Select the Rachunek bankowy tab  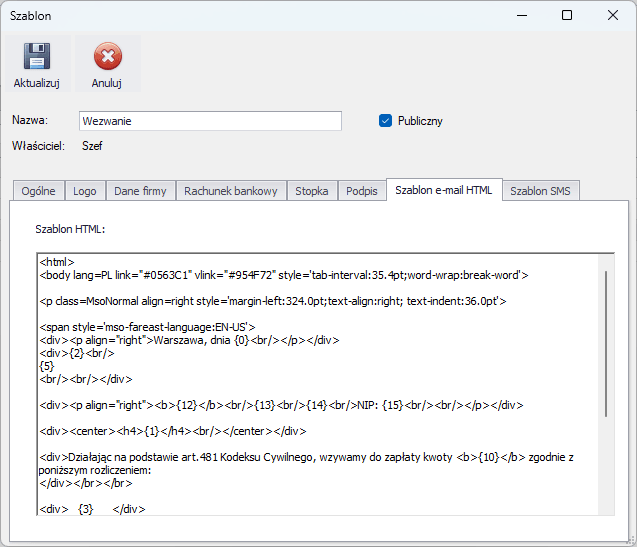(231, 191)
